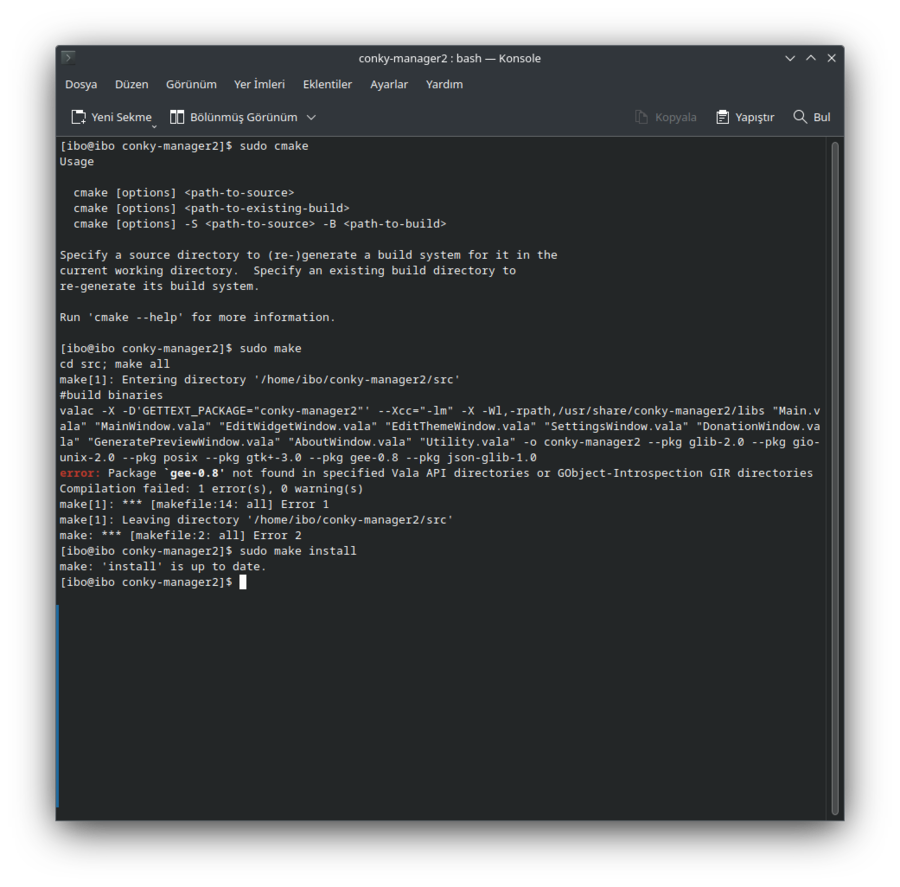Click 'Compilation failed: 1 error(s), 0 warning(s)' line
The width and height of the screenshot is (900, 887).
(x=211, y=489)
